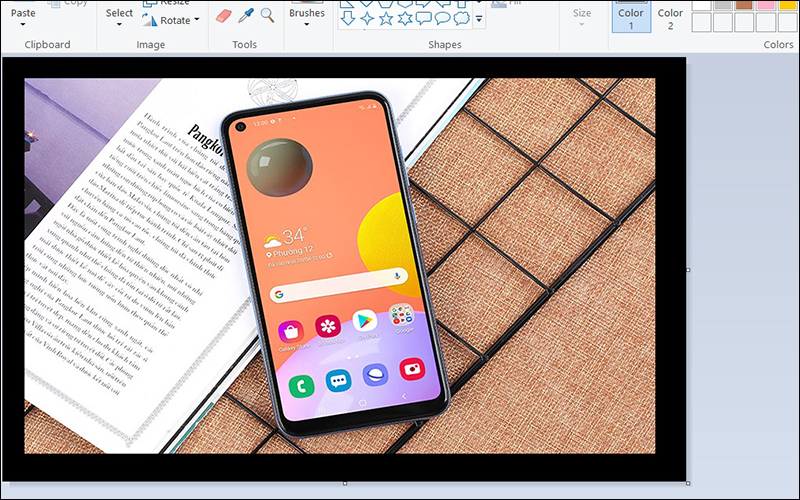Click the canvas right-edge resize handle

coord(689,270)
